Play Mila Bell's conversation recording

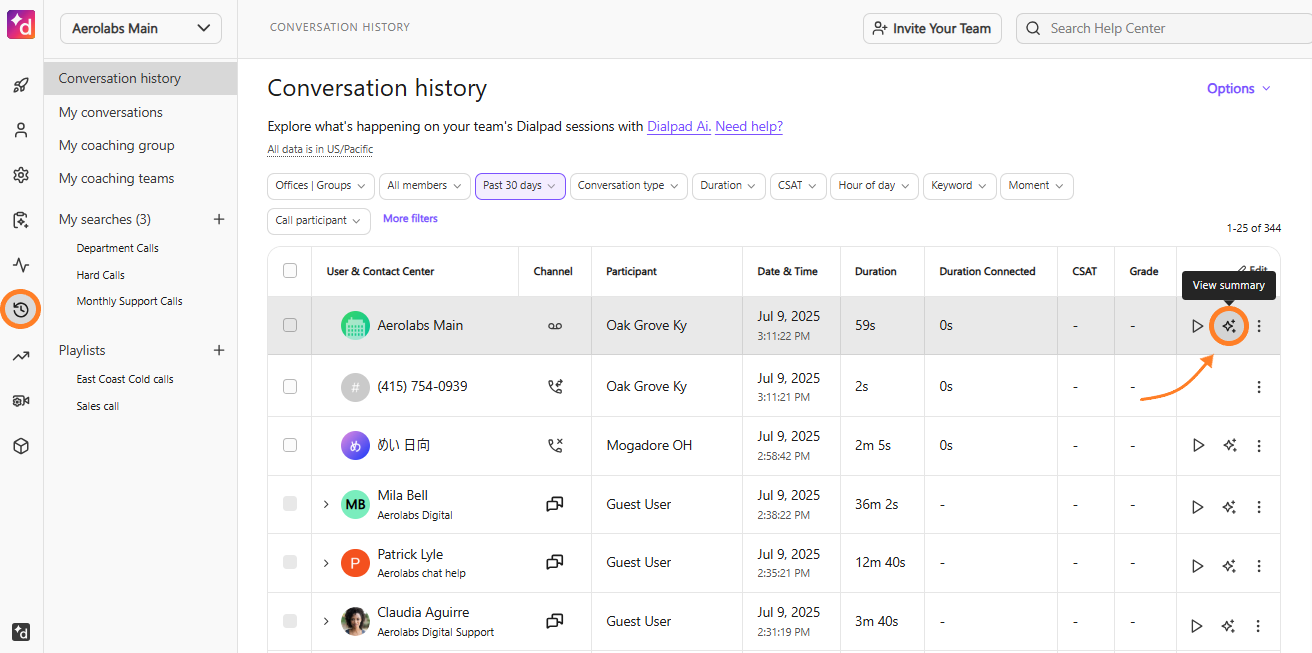coord(1198,507)
